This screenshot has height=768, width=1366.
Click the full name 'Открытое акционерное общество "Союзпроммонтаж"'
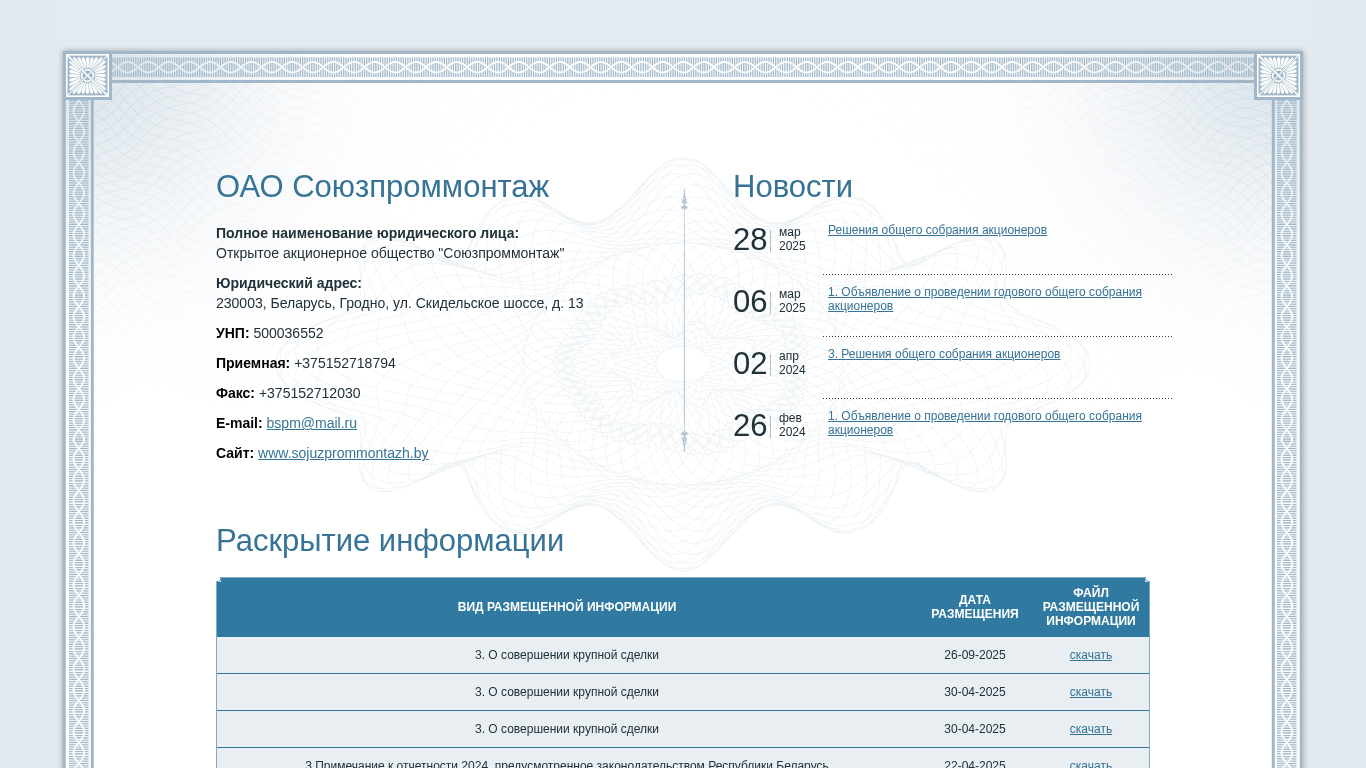(x=390, y=253)
